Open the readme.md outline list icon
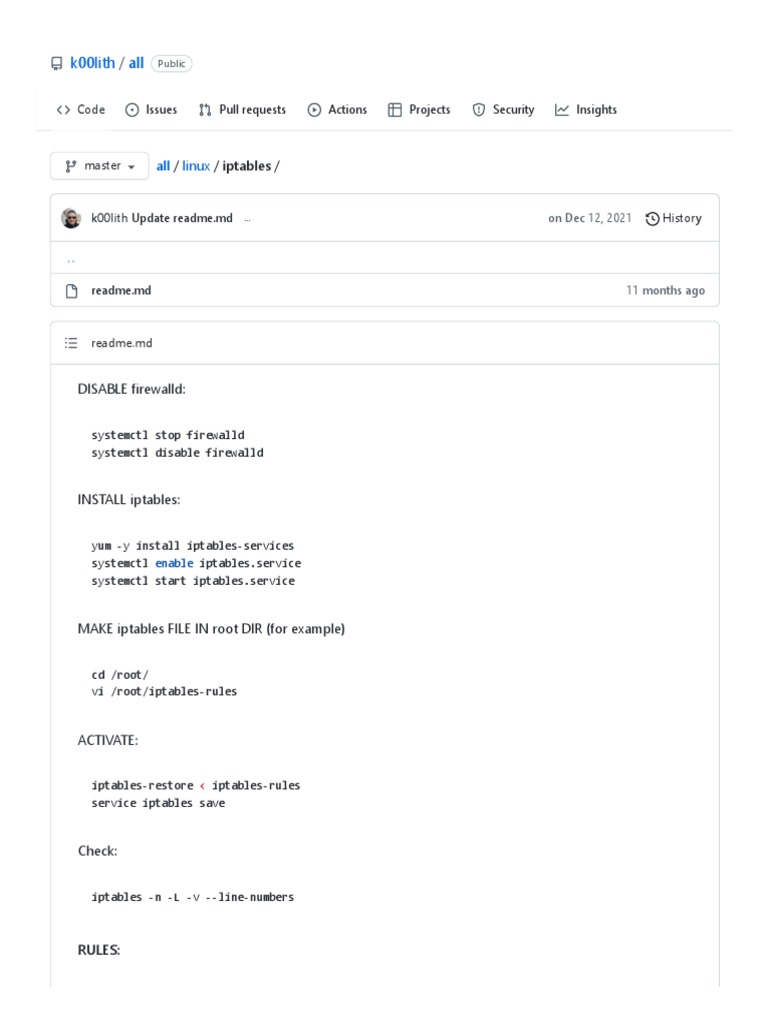Viewport: 768px width, 1024px height. click(x=71, y=343)
